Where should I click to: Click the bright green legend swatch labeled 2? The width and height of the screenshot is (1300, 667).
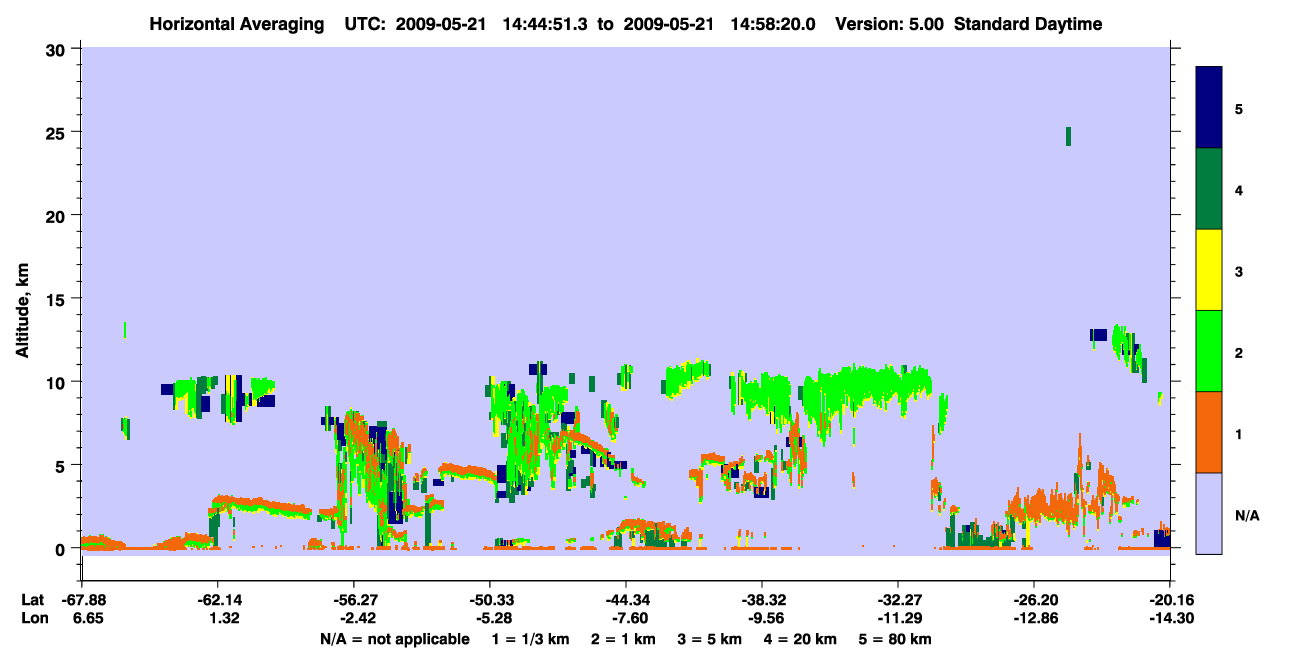click(1209, 351)
